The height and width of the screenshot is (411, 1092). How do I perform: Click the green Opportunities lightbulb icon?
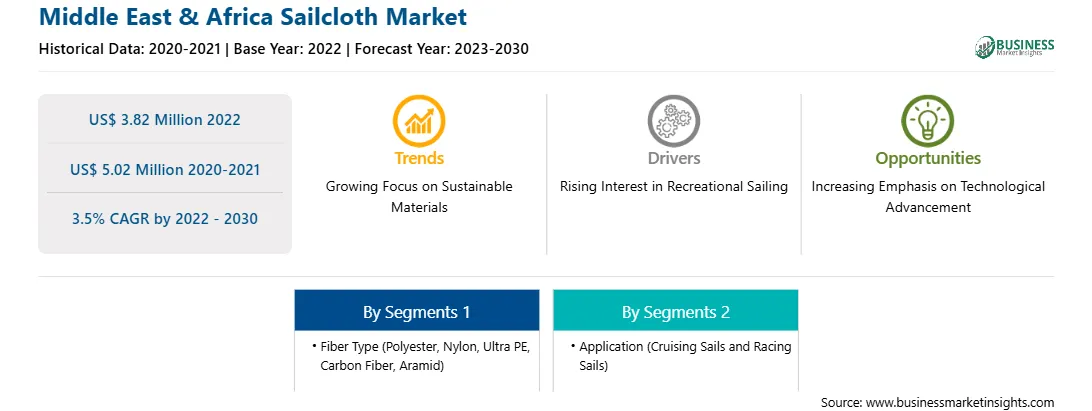[x=928, y=121]
